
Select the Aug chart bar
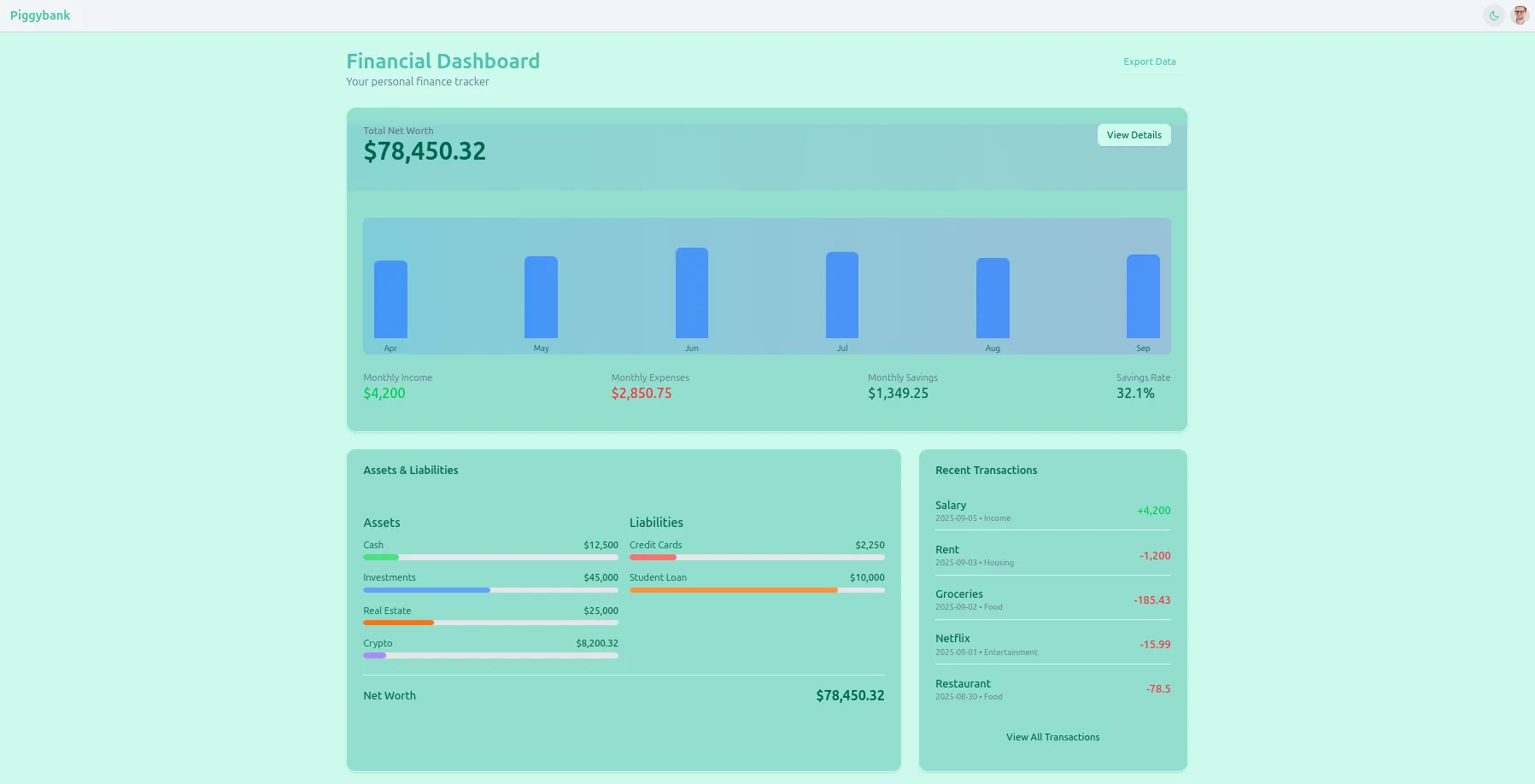click(993, 298)
